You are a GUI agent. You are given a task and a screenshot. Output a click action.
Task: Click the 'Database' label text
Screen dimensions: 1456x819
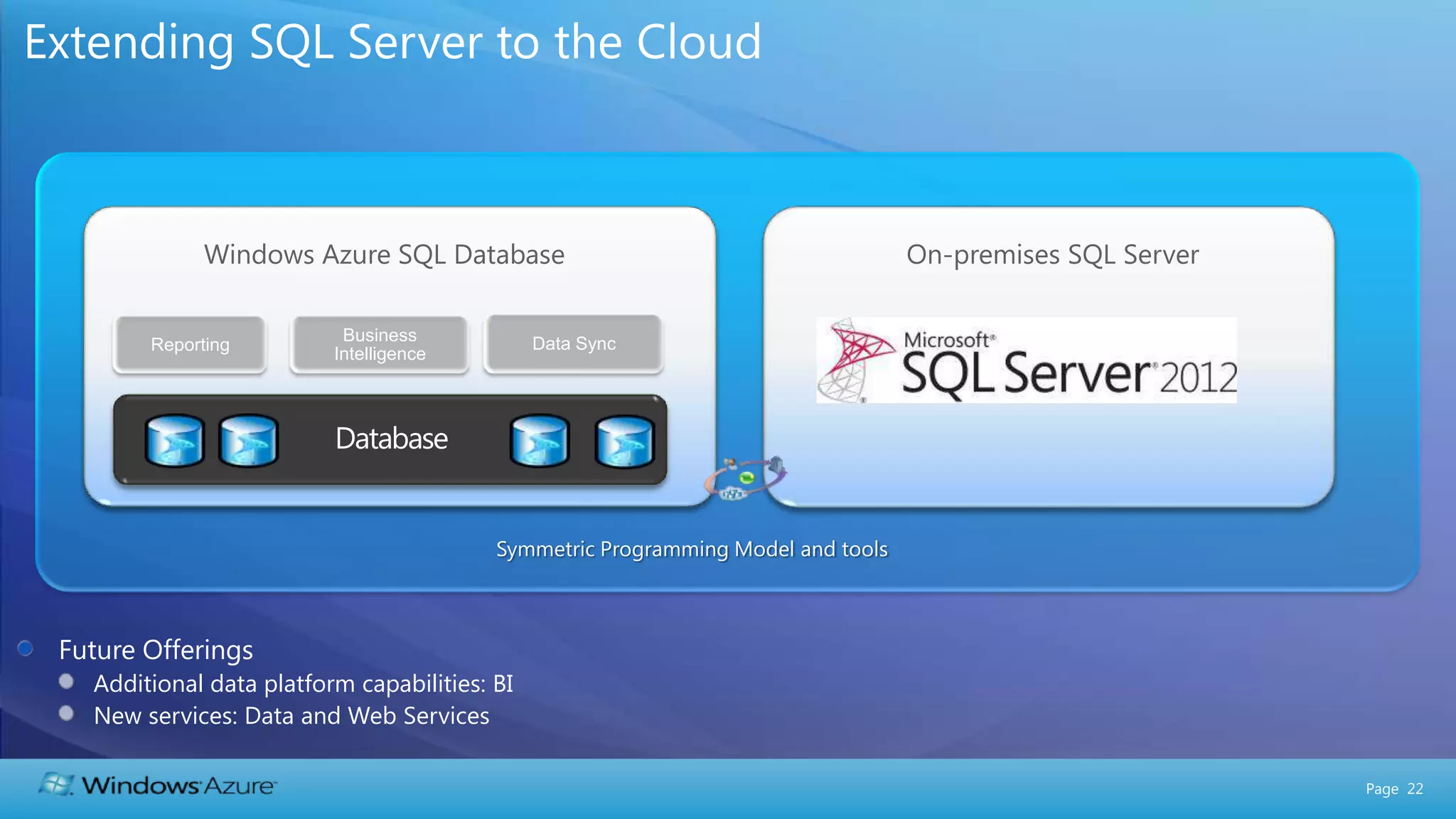point(392,439)
